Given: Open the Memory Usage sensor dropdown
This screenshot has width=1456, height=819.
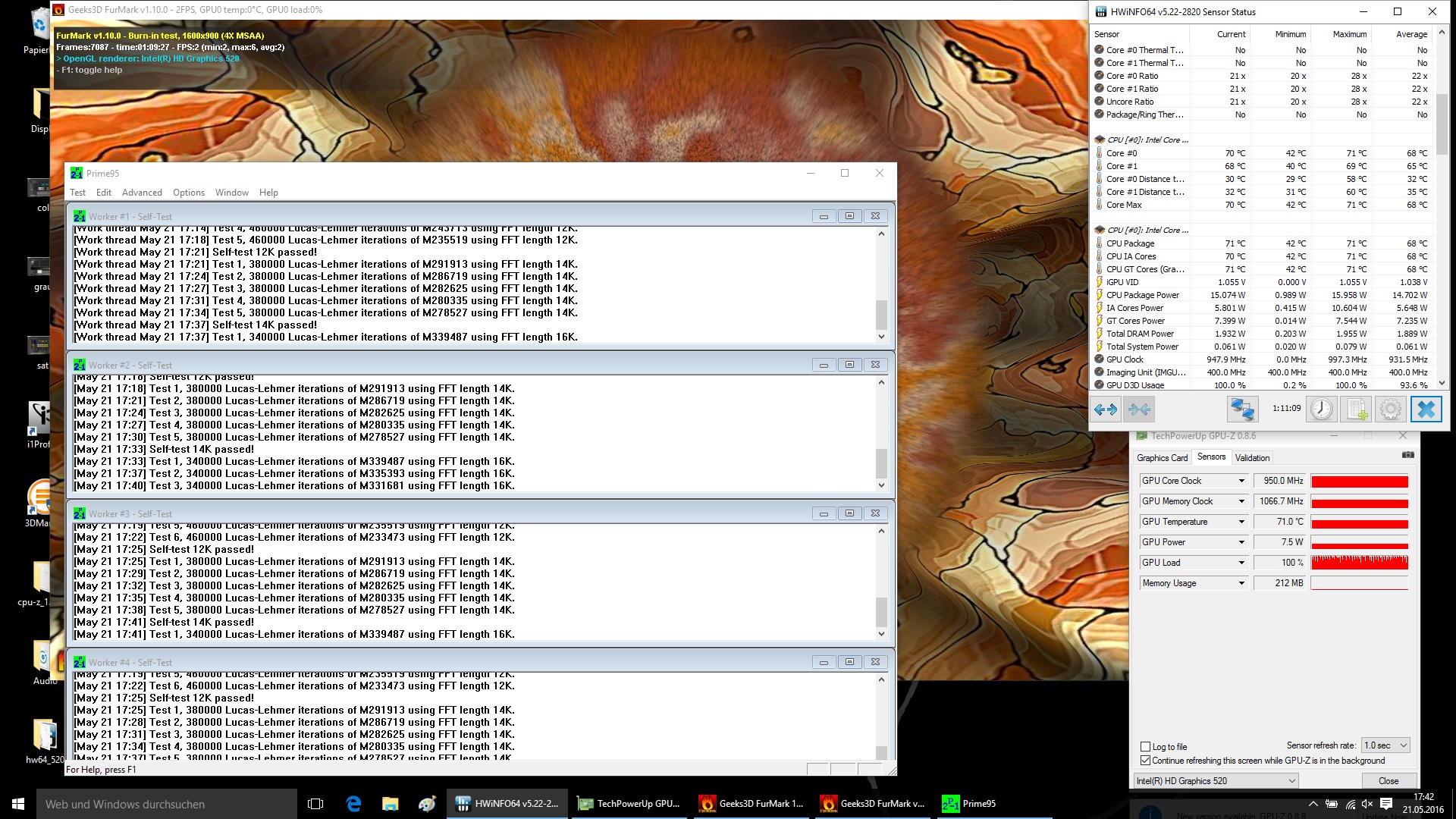Looking at the screenshot, I should [1241, 583].
